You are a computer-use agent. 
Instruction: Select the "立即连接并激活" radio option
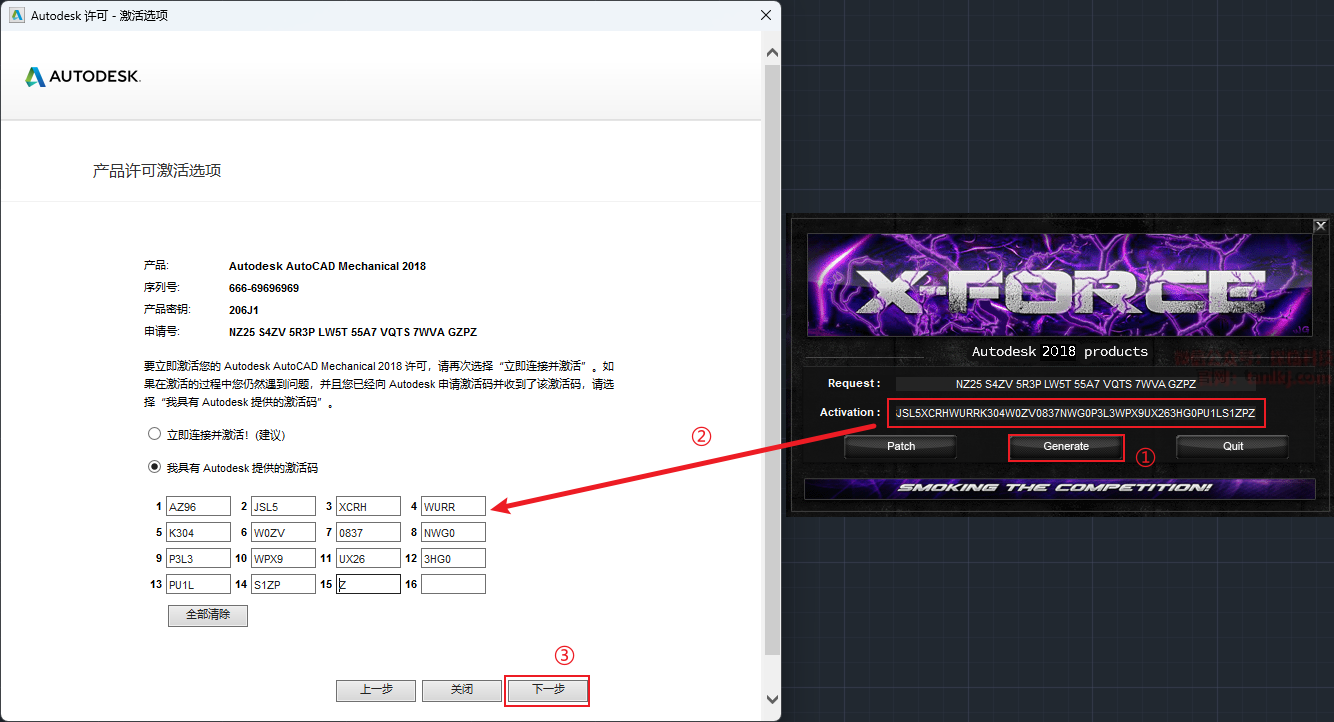click(154, 435)
